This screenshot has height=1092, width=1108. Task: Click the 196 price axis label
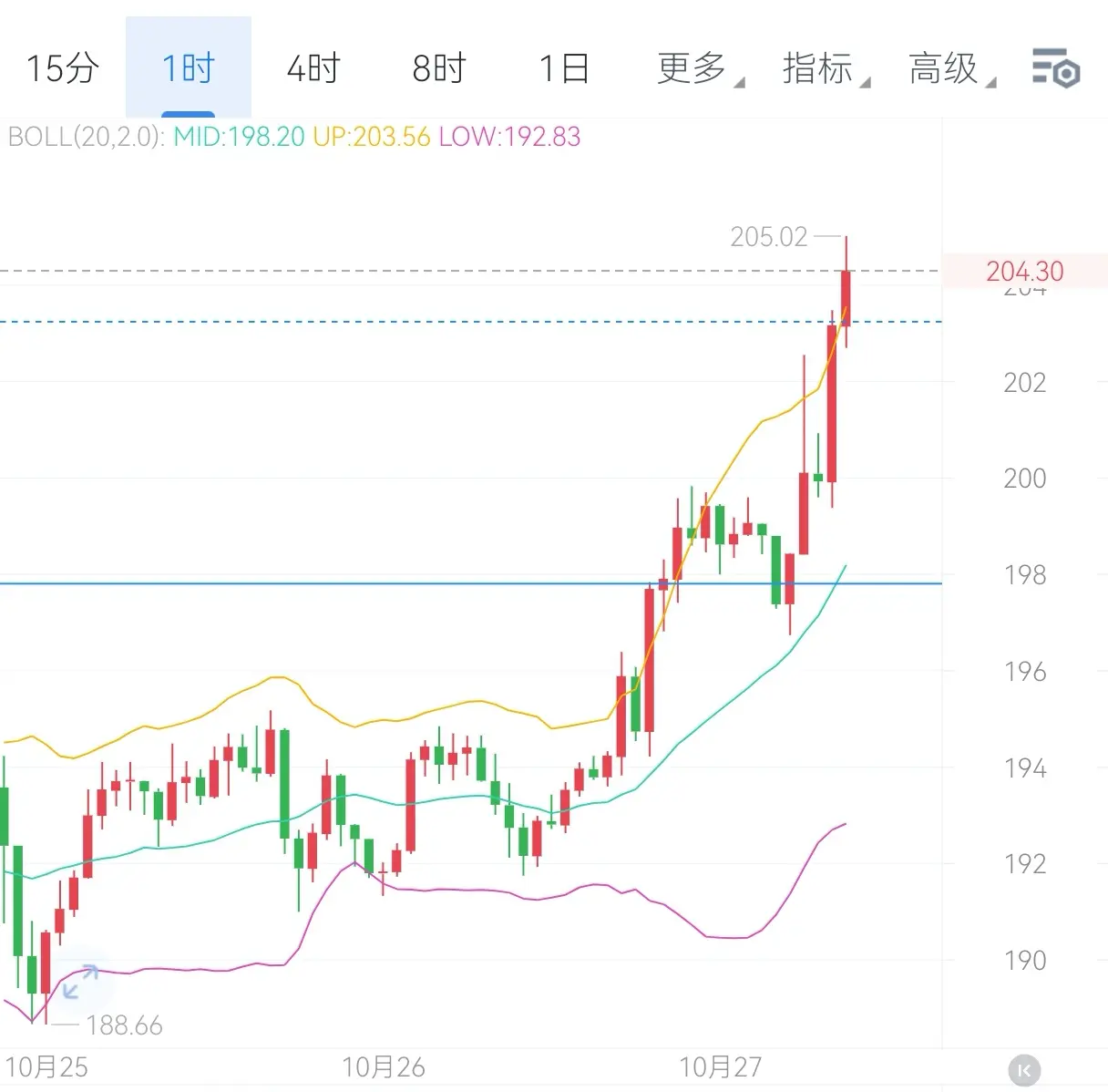pyautogui.click(x=1025, y=672)
